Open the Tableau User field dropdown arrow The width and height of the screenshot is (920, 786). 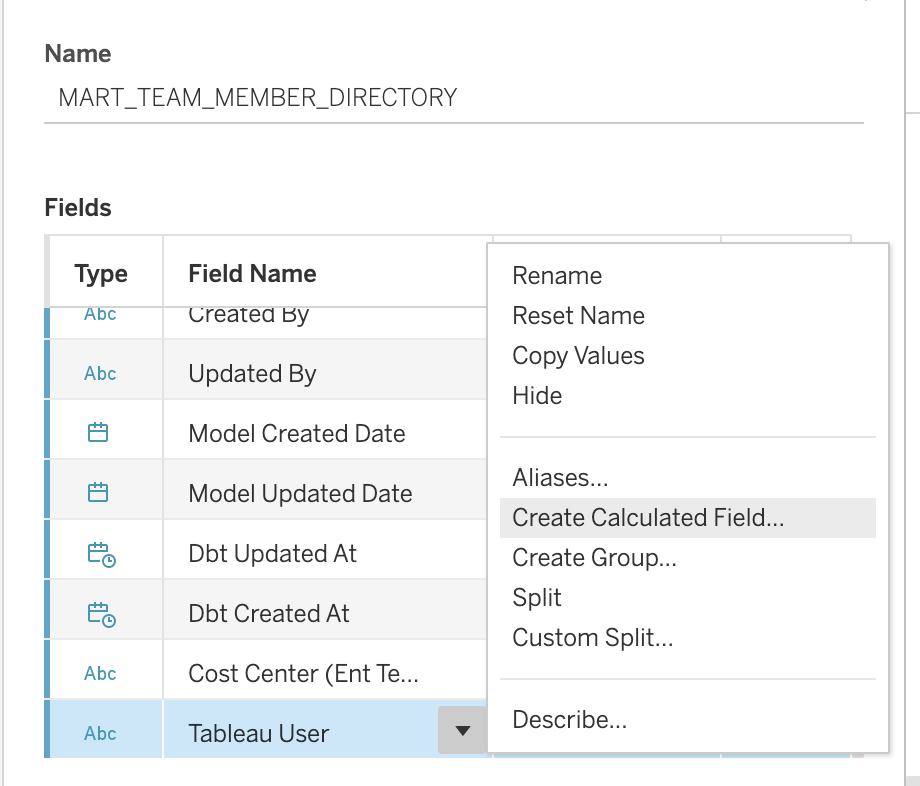(x=462, y=732)
